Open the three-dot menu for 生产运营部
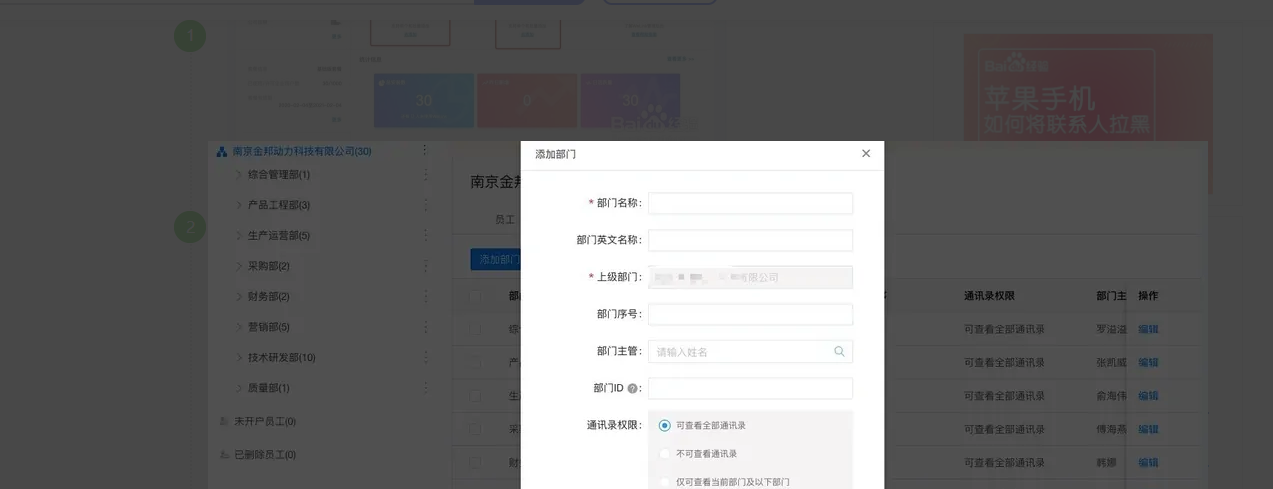The image size is (1273, 489). [x=425, y=235]
